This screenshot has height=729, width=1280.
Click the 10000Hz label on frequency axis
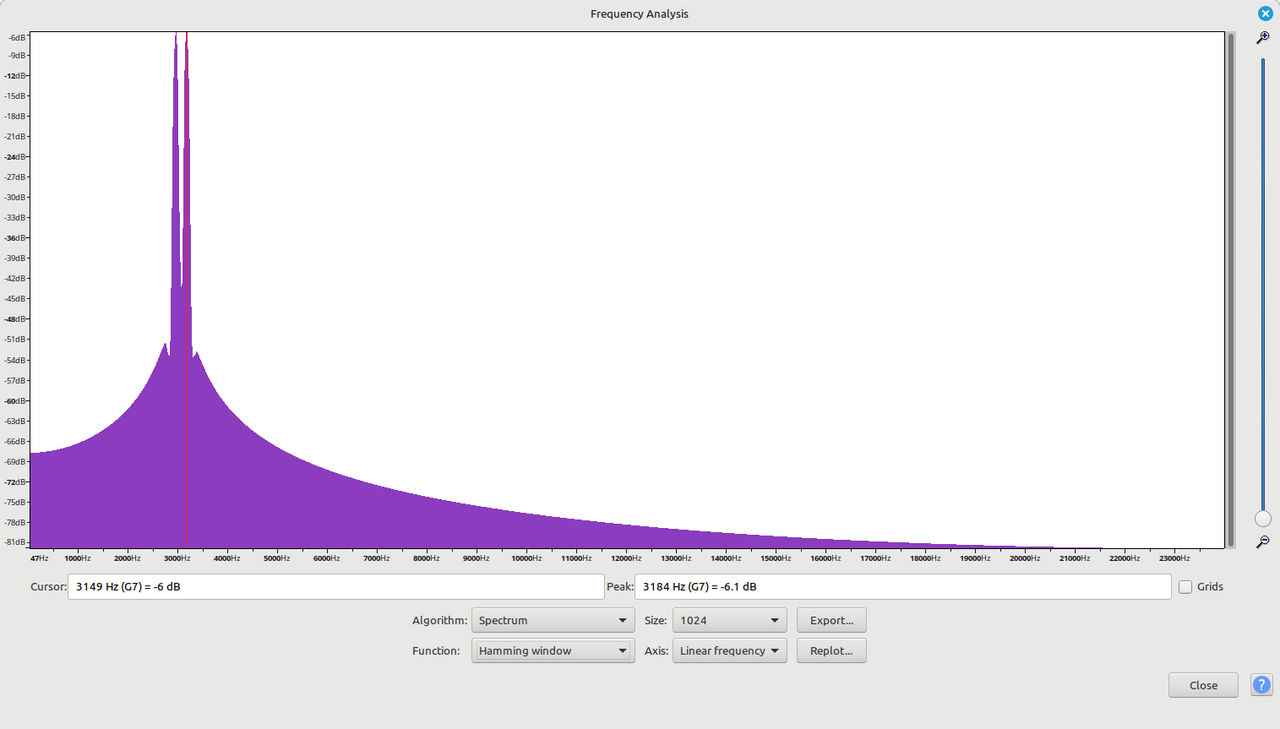pos(527,558)
